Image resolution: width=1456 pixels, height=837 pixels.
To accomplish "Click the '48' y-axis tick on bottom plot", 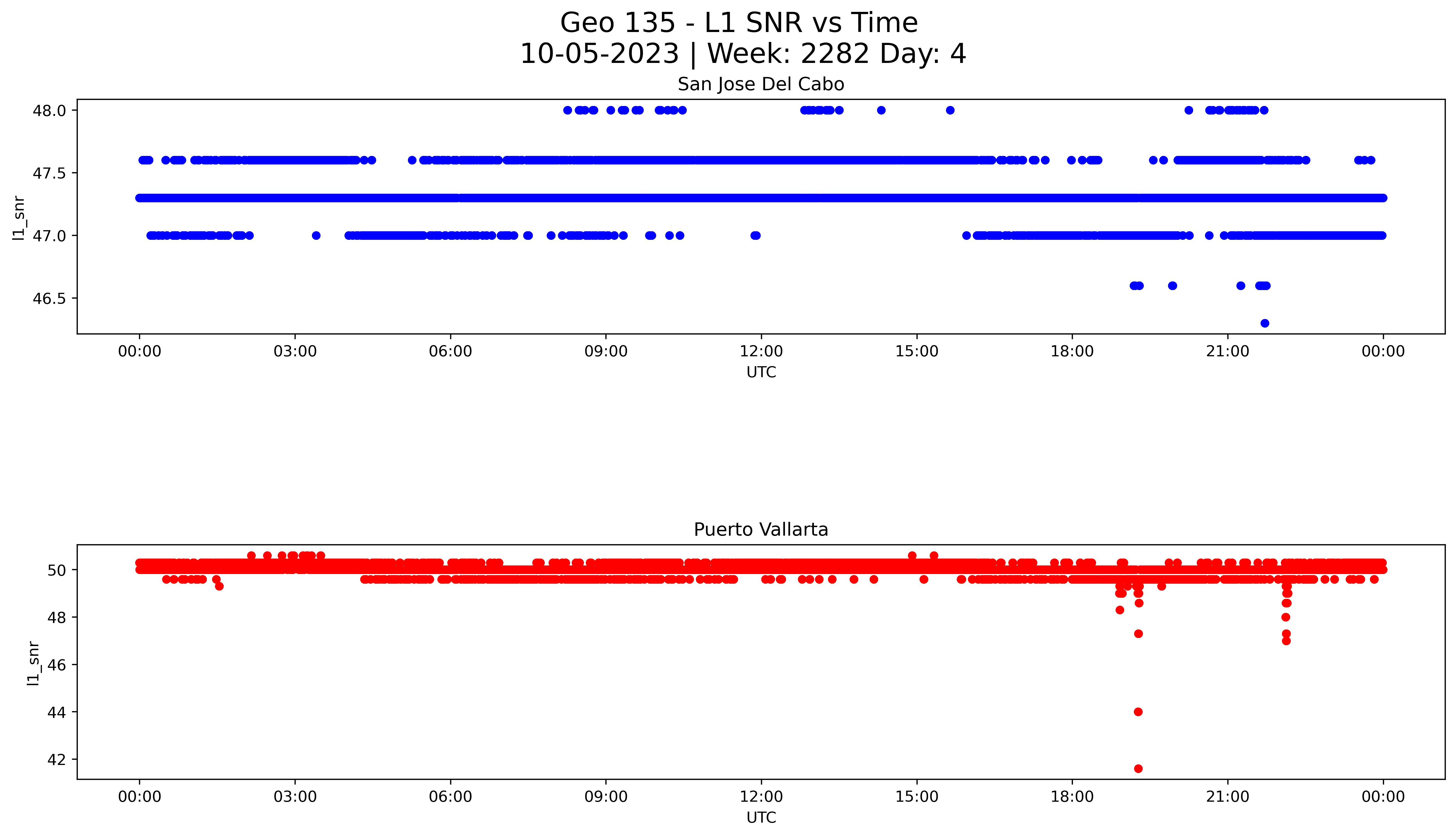I will (57, 617).
